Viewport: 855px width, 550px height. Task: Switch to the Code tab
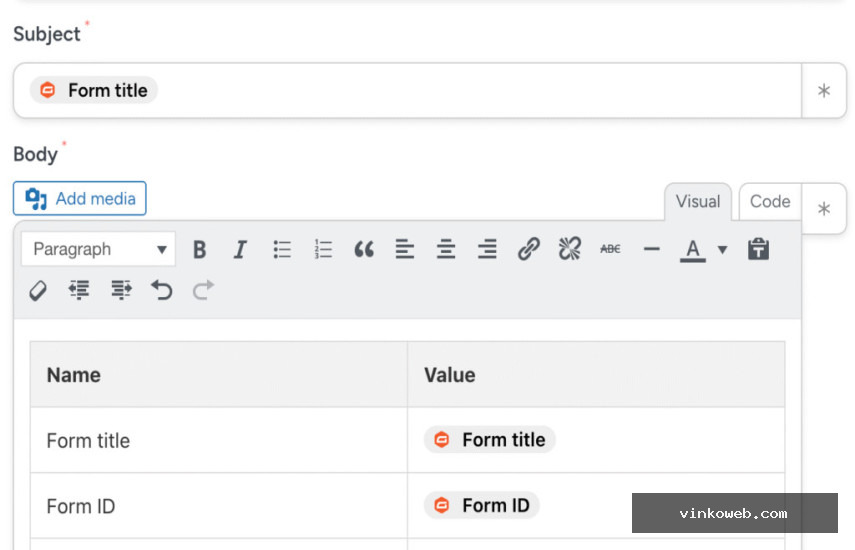point(769,202)
